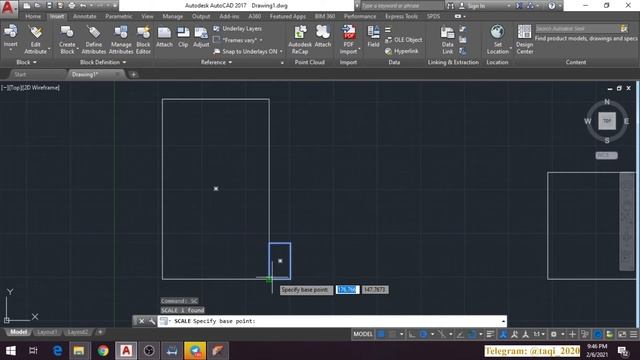Click the Type a keyword search box
Viewport: 640px width, 360px height.
[x=402, y=6]
